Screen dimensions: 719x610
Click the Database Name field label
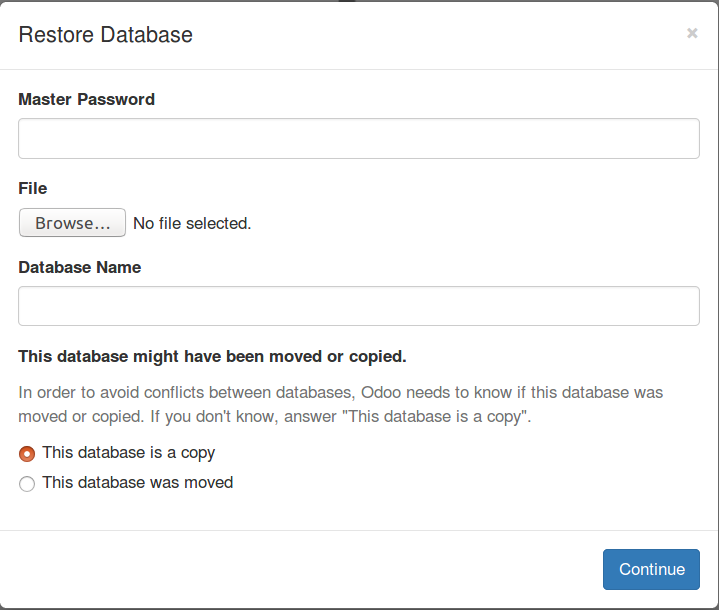click(x=80, y=267)
